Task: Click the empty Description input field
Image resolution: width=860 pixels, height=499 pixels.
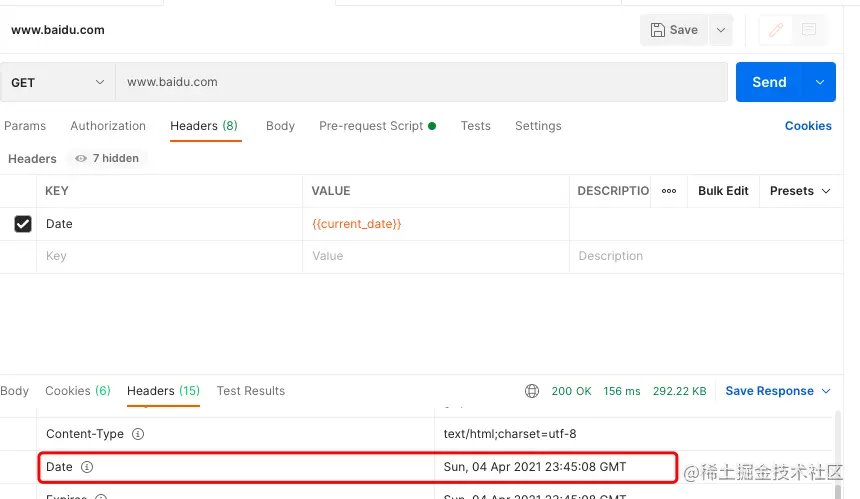Action: pyautogui.click(x=706, y=256)
